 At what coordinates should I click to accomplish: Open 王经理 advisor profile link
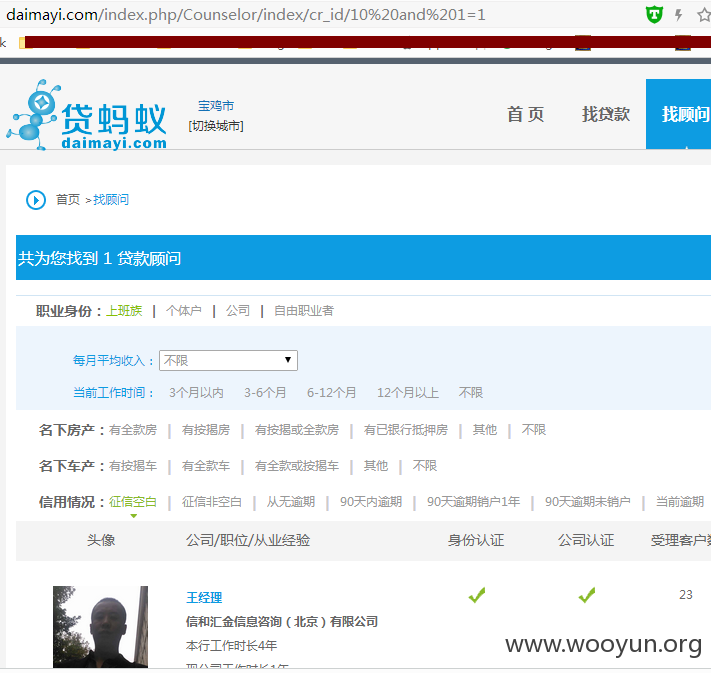tap(204, 598)
